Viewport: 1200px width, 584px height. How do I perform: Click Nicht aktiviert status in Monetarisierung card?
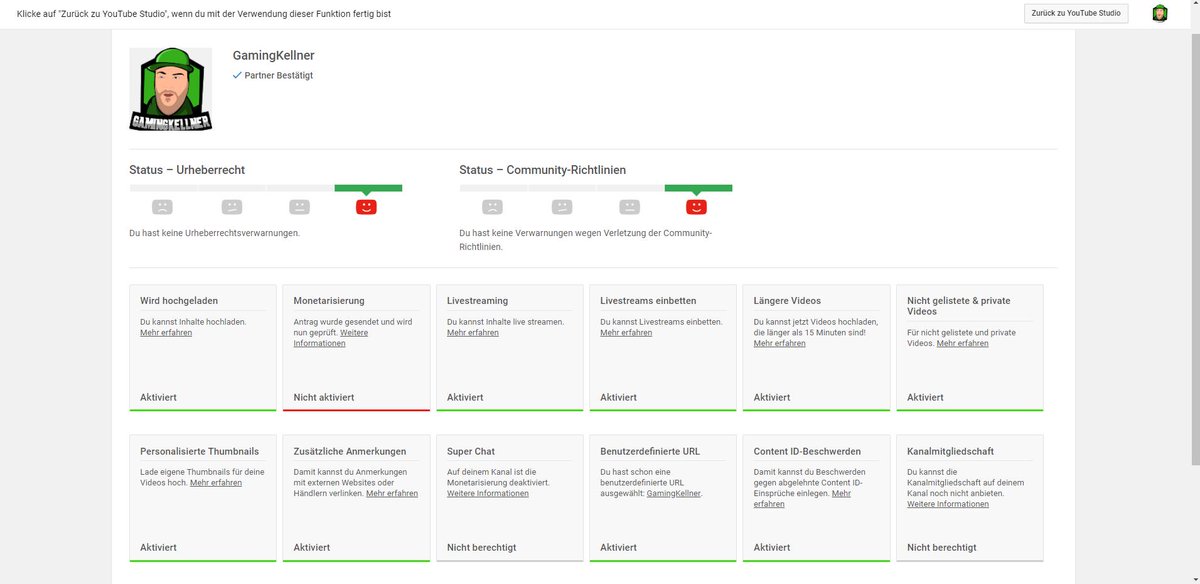tap(324, 397)
